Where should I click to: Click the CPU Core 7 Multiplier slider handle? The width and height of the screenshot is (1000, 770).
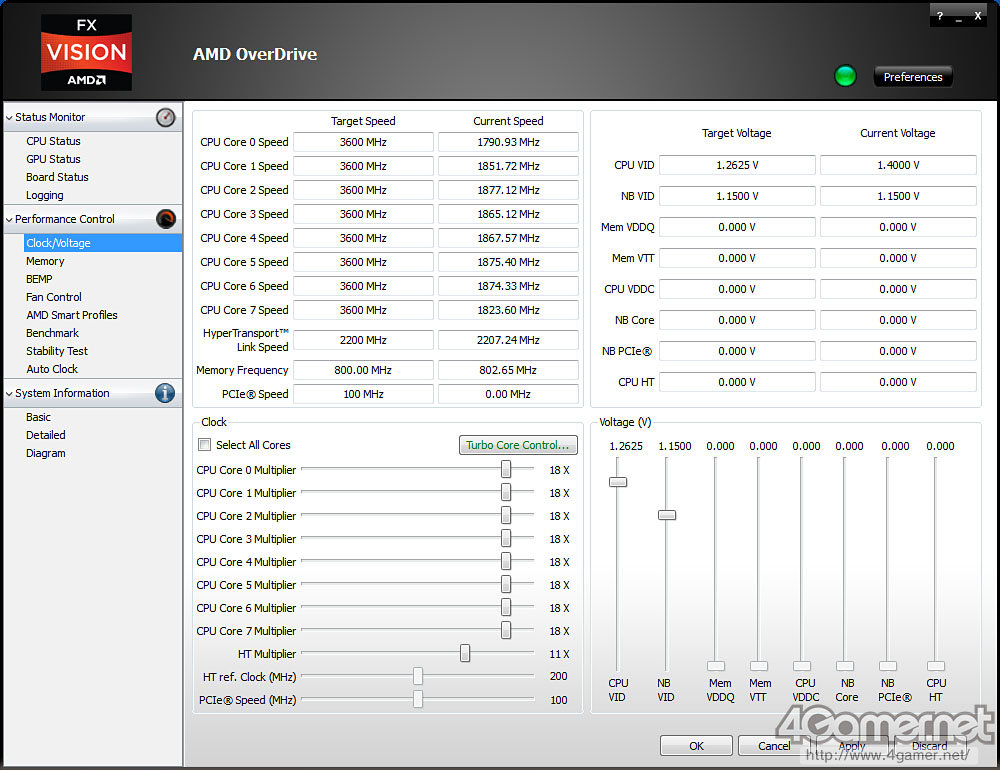506,630
